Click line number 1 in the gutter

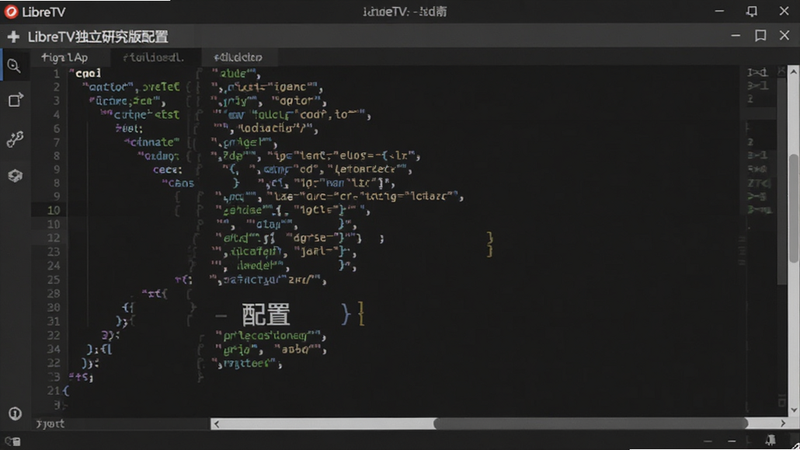[57, 73]
